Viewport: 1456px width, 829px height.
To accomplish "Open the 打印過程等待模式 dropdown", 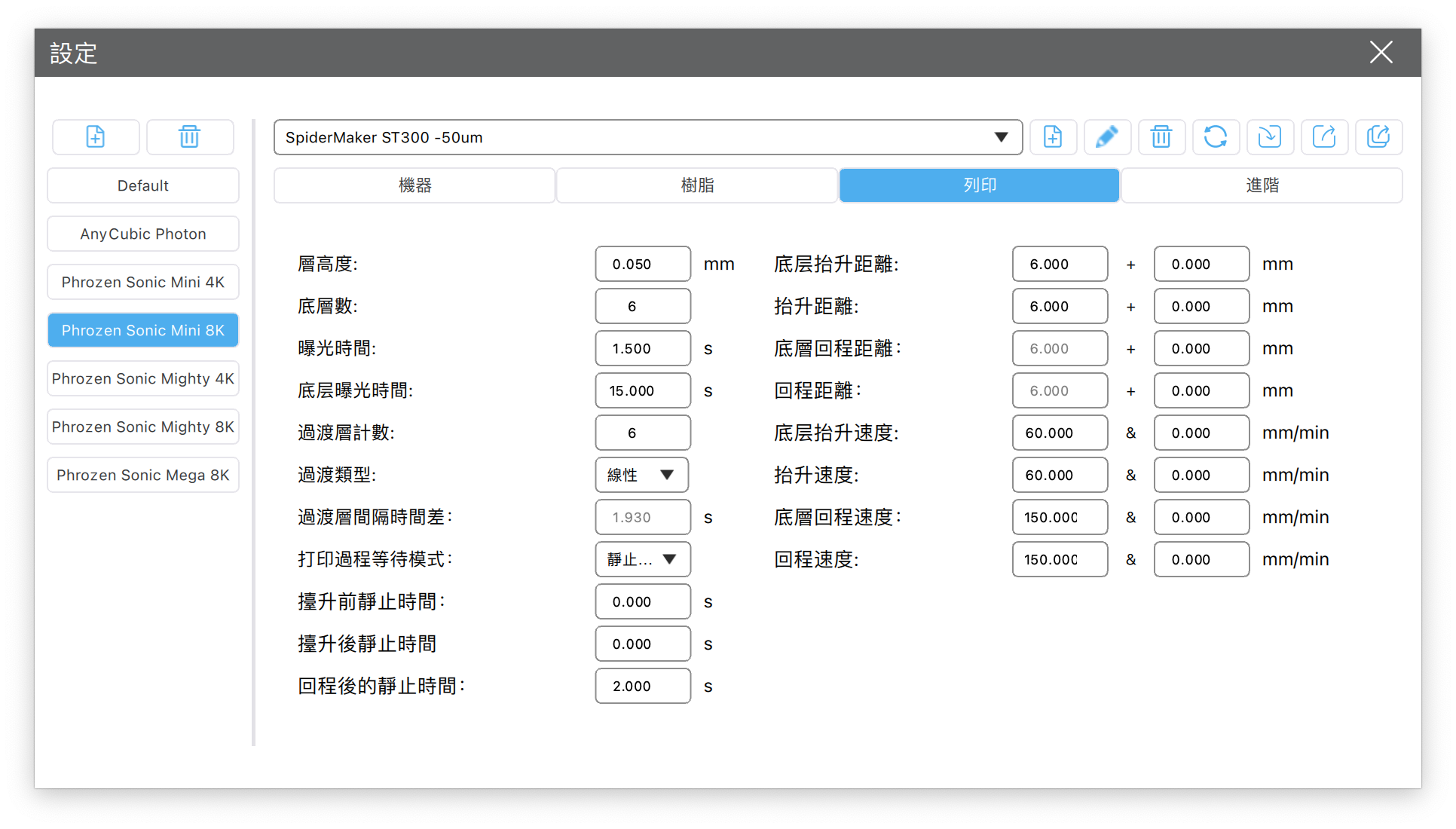I will (642, 559).
